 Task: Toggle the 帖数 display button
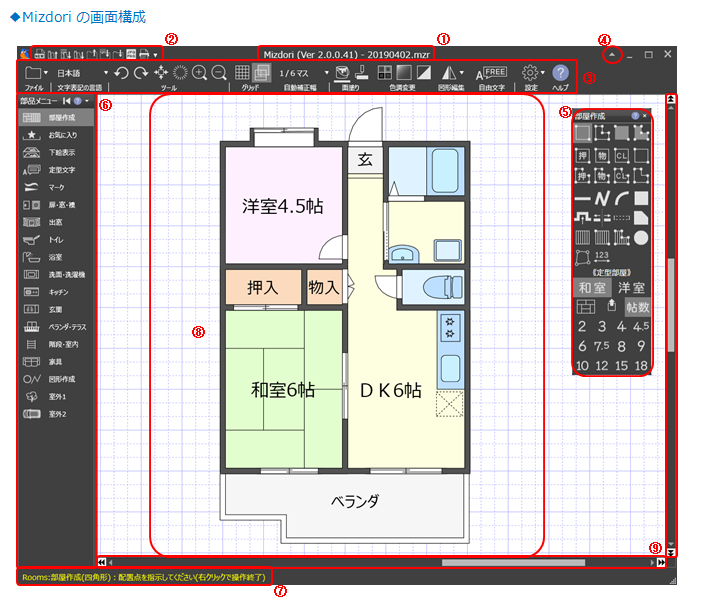coord(638,307)
